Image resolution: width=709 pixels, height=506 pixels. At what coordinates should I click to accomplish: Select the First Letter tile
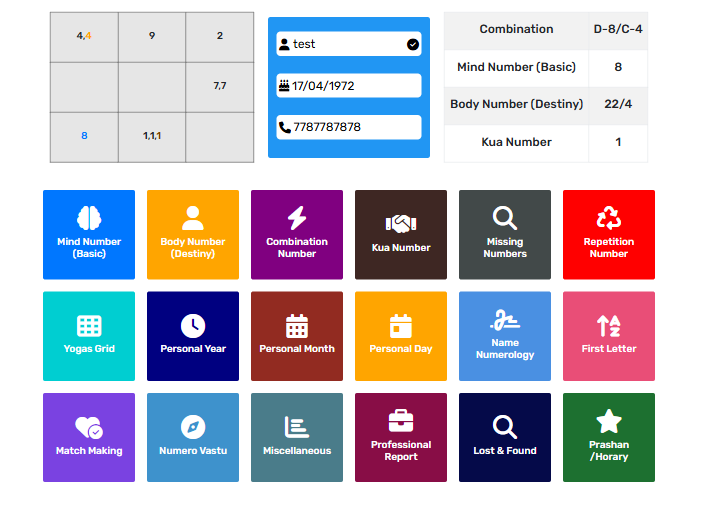click(609, 336)
